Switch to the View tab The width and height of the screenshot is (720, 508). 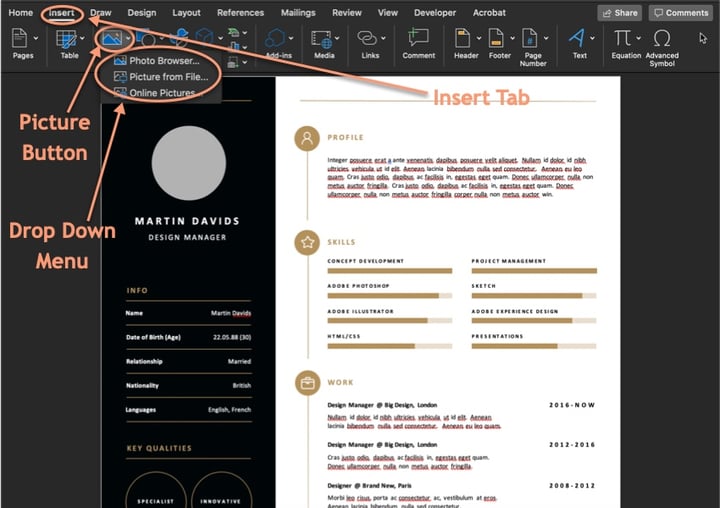[388, 13]
